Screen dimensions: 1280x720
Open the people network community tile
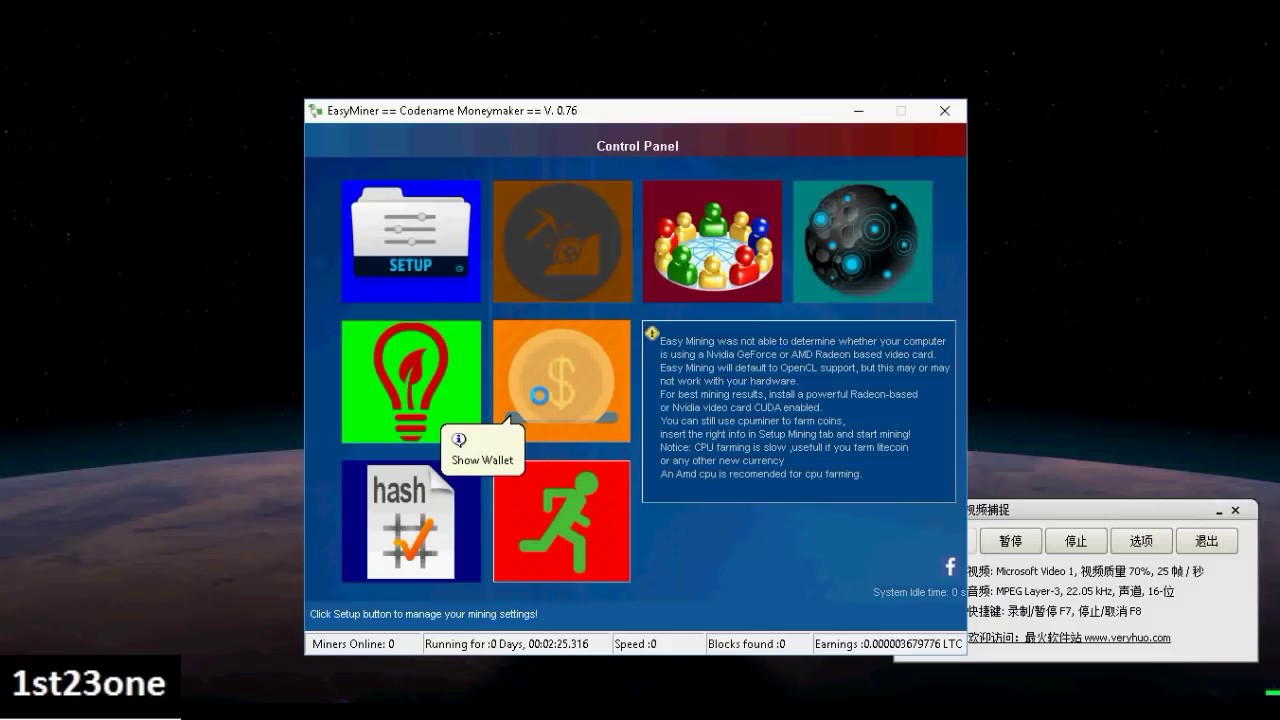(712, 241)
